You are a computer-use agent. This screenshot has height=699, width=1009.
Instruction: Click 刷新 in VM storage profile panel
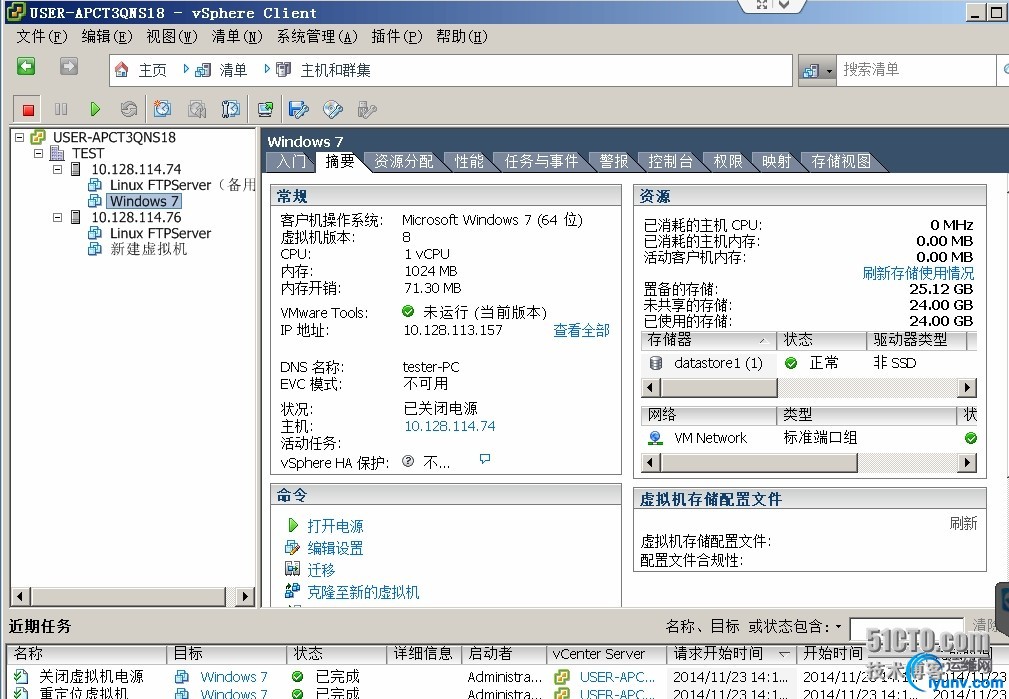point(963,523)
